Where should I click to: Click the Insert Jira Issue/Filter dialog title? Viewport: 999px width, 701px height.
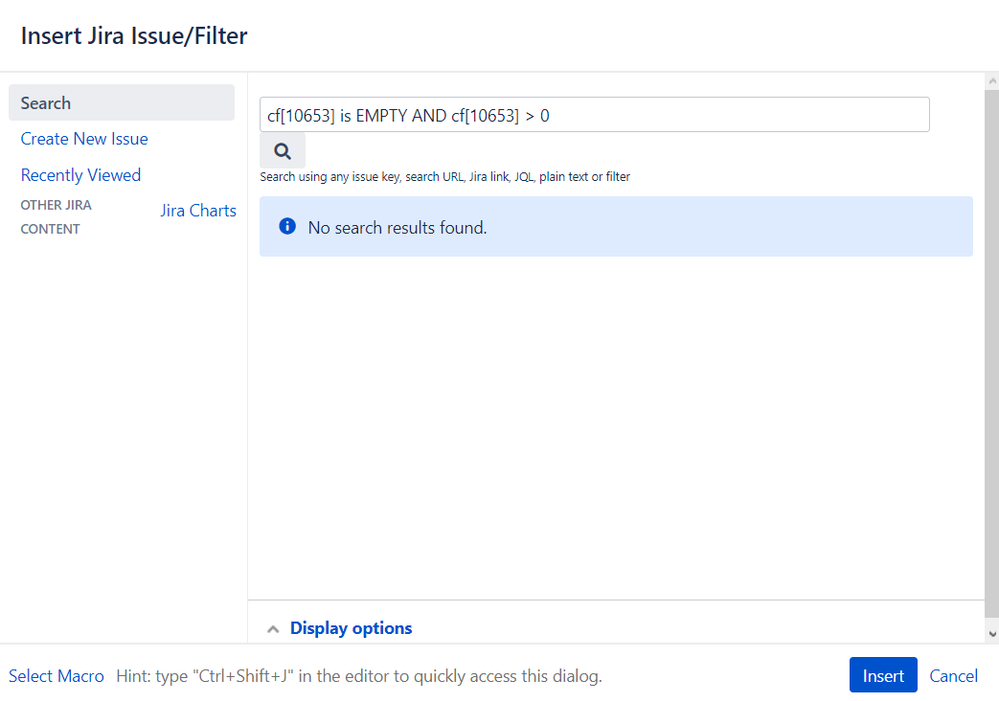pos(134,35)
